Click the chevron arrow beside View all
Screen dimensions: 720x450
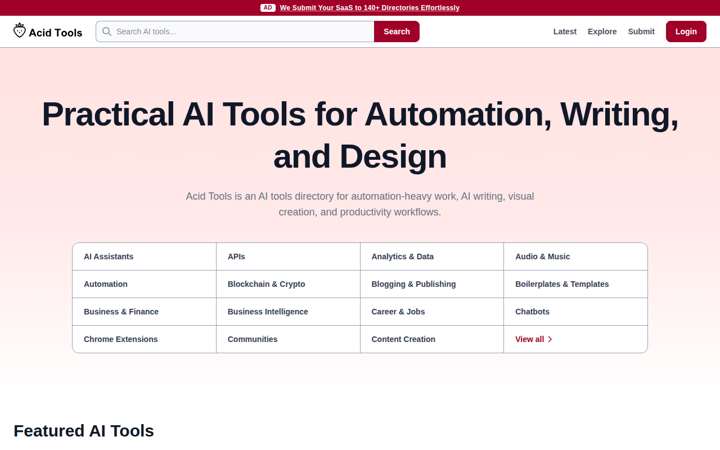pos(550,339)
